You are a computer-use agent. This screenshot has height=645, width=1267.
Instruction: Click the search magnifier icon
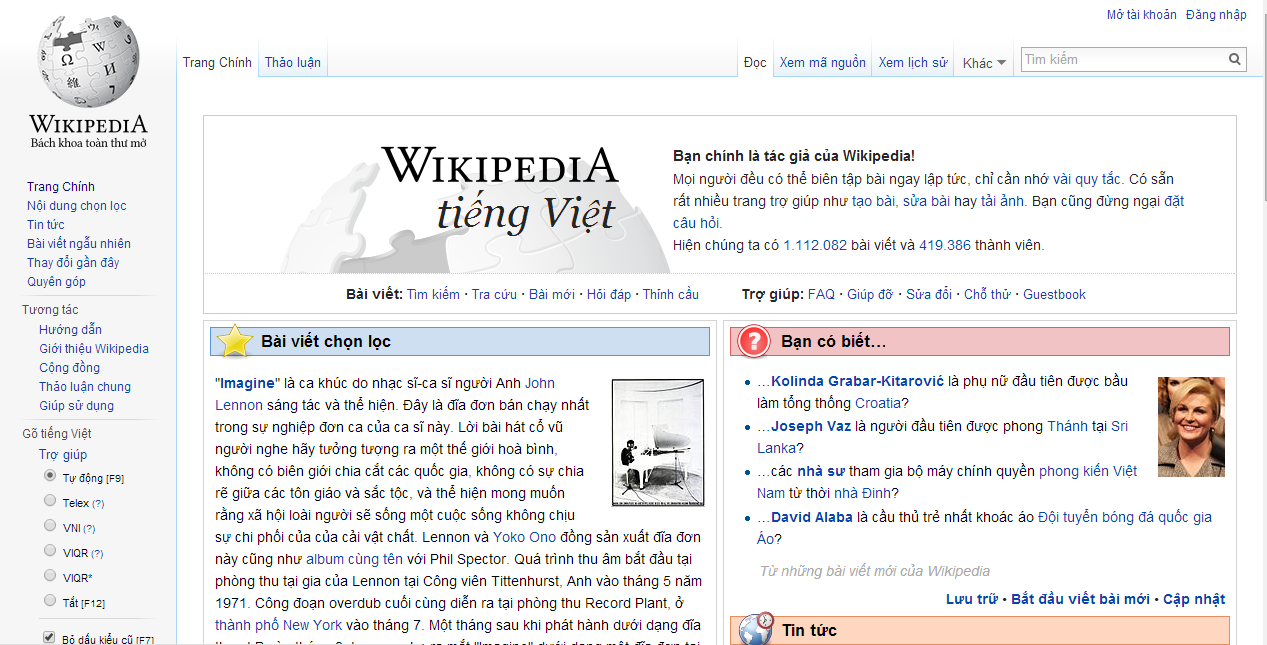click(1235, 59)
